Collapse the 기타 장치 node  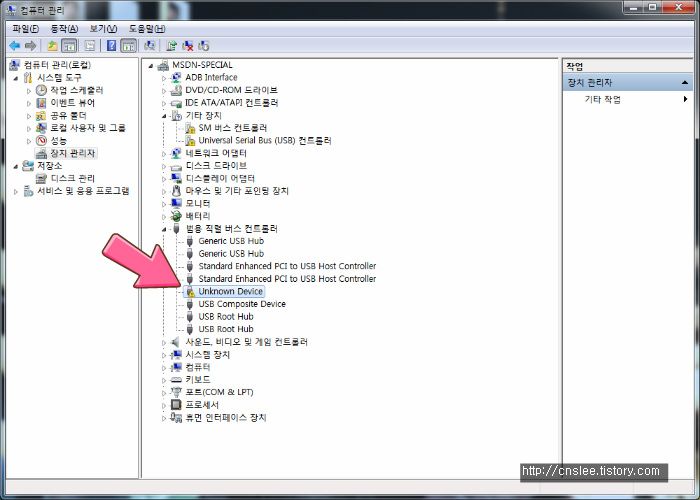[164, 116]
